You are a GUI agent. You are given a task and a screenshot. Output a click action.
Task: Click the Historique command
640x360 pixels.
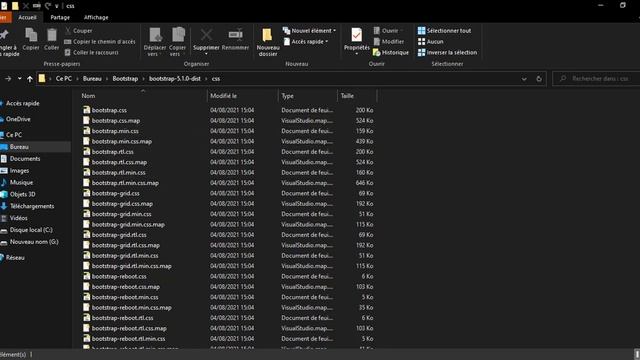click(391, 52)
